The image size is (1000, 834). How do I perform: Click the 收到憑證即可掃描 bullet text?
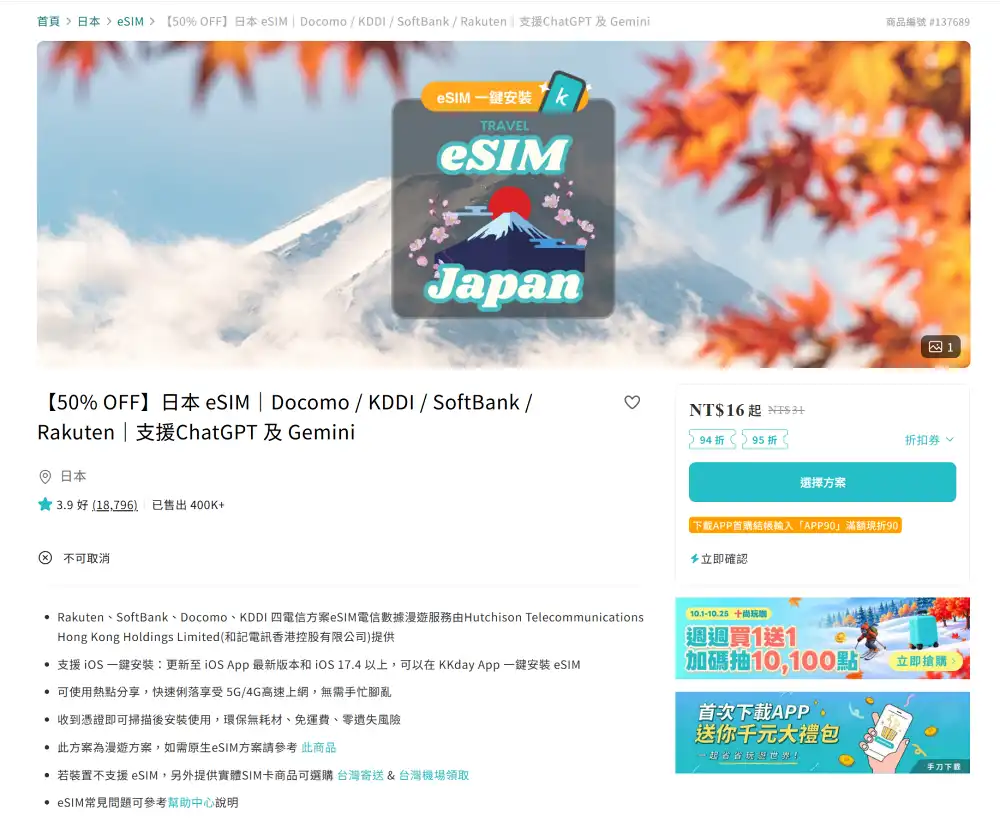coord(229,720)
